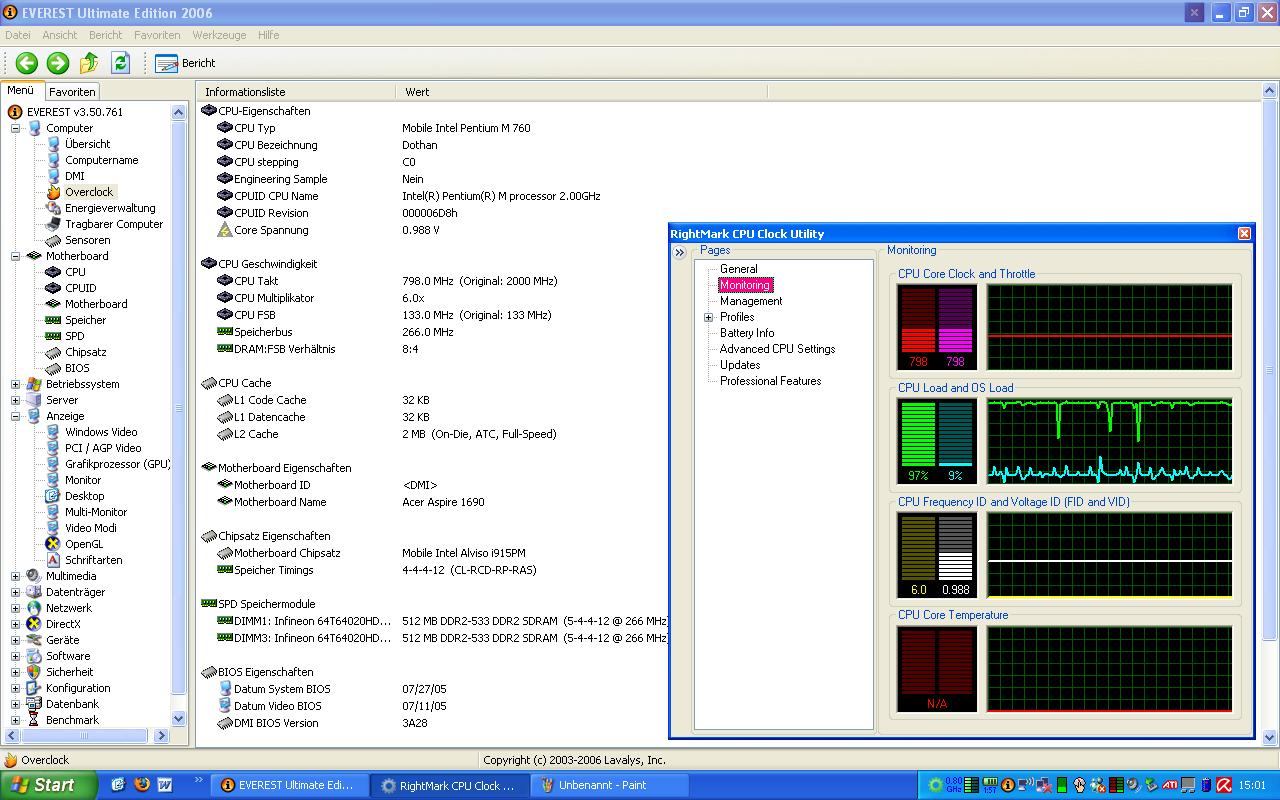Open Professional Features in RightMark
Screen dimensions: 1280x800
[770, 381]
